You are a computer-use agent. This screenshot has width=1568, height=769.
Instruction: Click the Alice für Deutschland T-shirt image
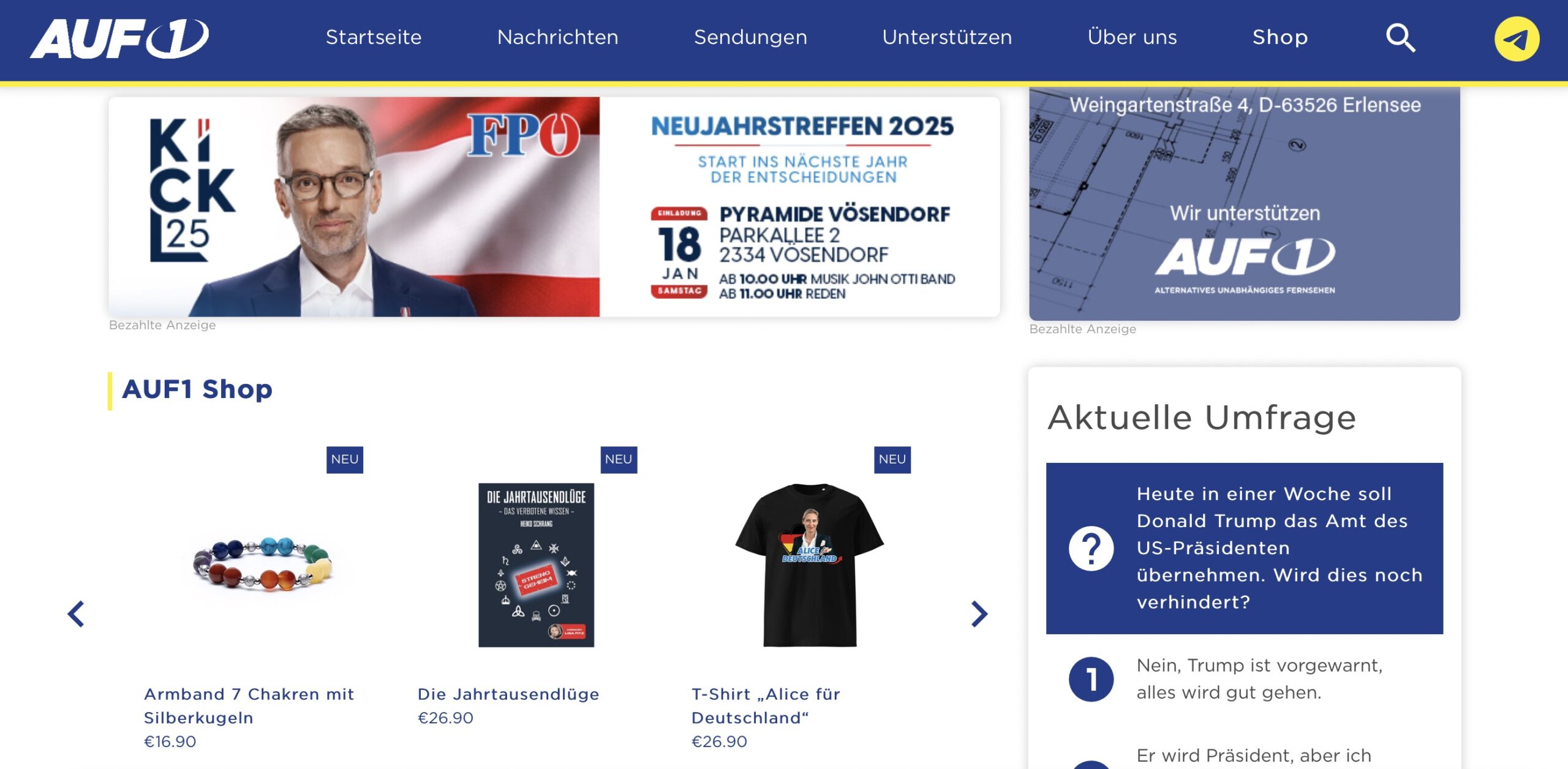(810, 565)
